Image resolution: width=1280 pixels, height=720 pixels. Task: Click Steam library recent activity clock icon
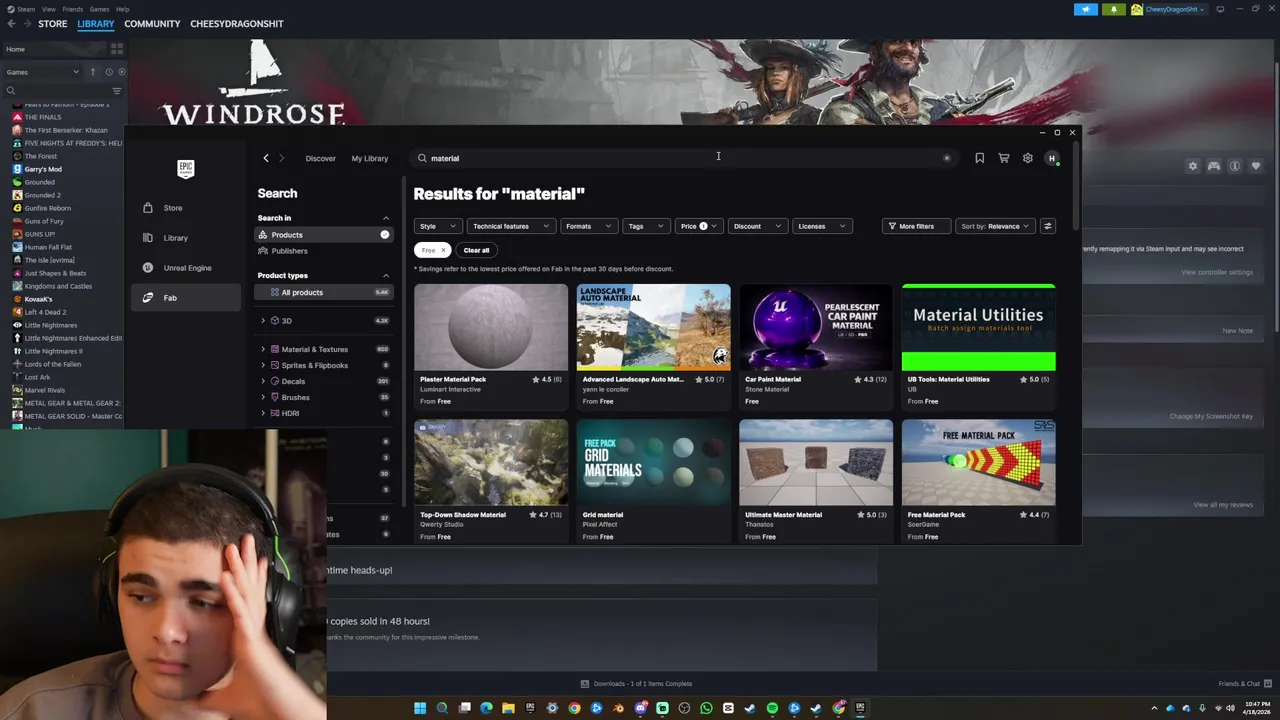[109, 72]
